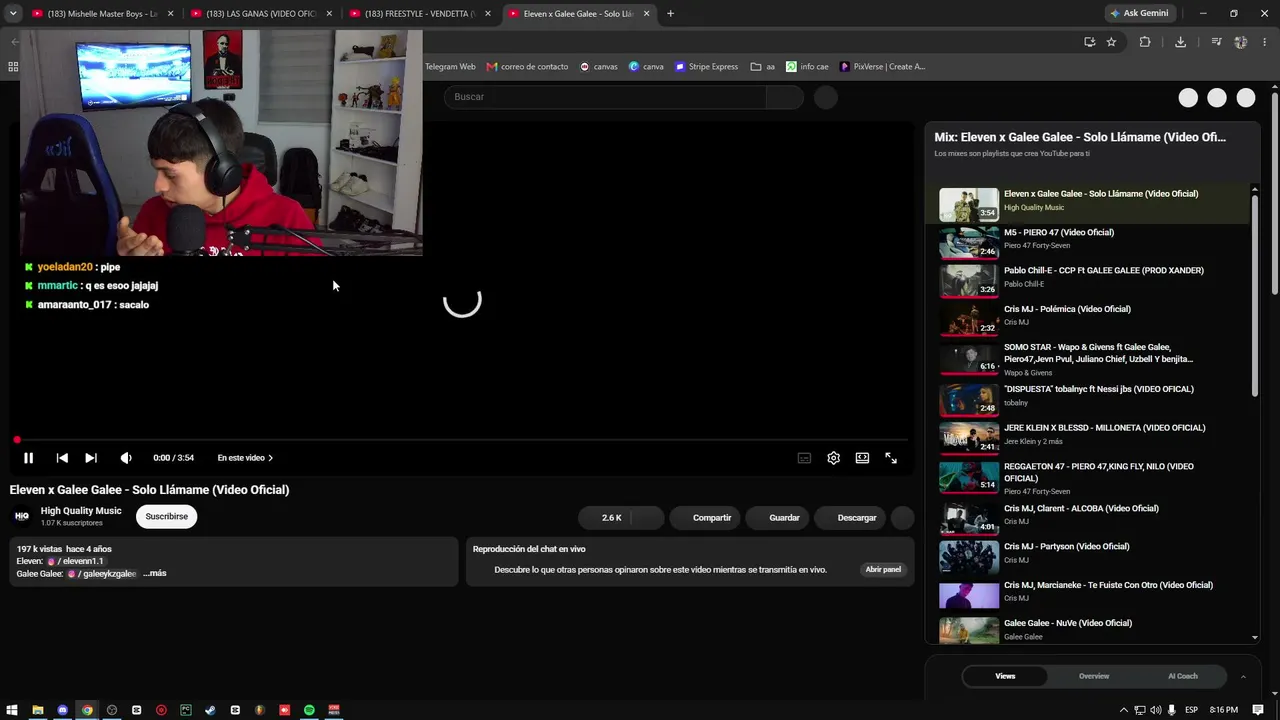The image size is (1280, 720).
Task: Go to previous video in playlist
Action: click(62, 458)
